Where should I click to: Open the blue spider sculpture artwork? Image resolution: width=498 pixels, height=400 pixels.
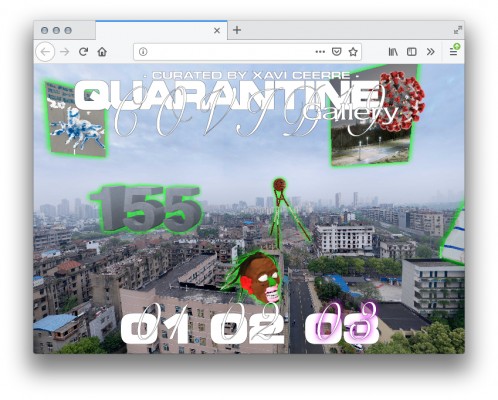click(x=76, y=119)
